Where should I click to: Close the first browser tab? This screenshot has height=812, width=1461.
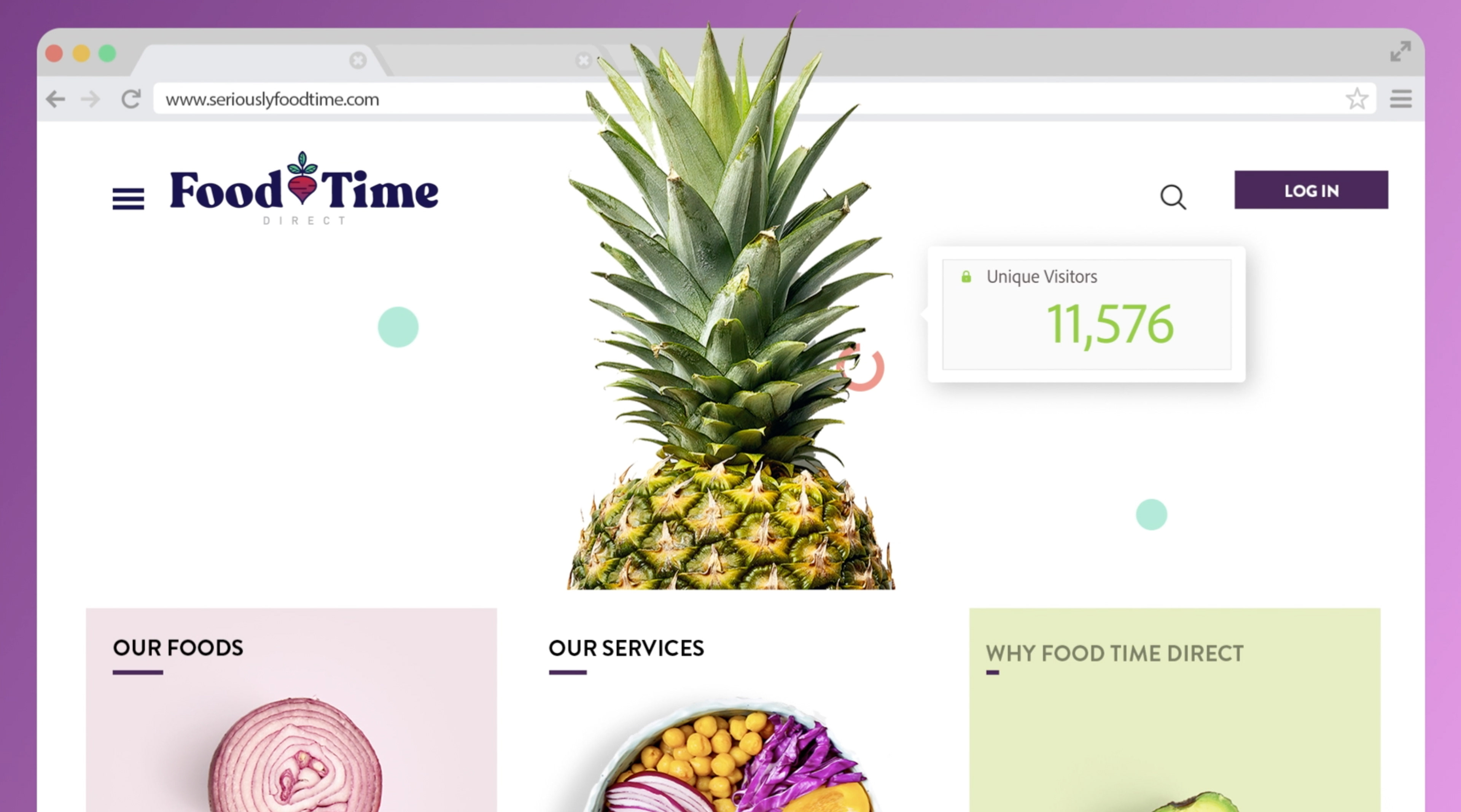click(358, 60)
